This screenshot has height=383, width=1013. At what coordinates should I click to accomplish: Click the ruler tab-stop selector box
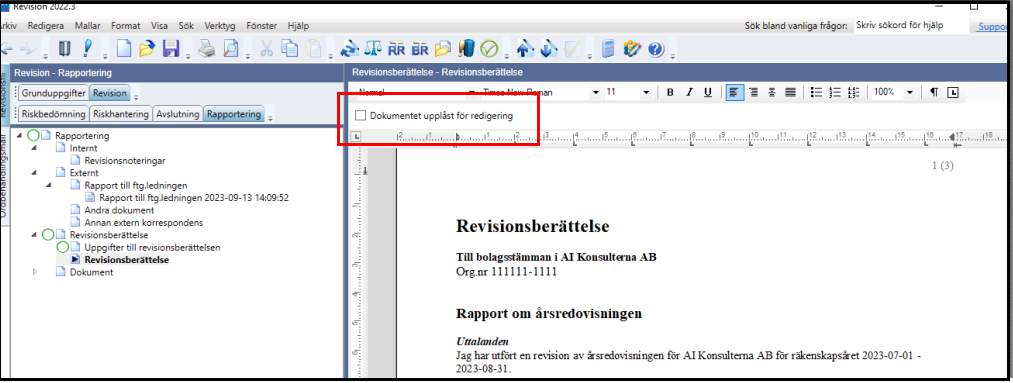(x=357, y=136)
